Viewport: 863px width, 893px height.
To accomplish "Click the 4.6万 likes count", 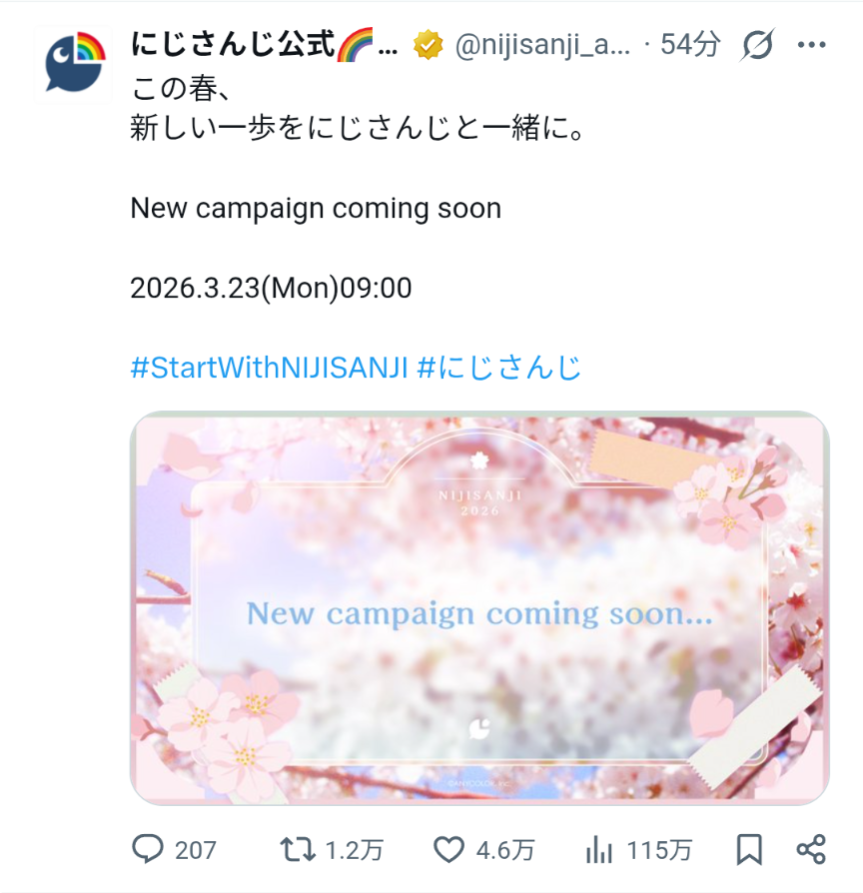I will (505, 850).
